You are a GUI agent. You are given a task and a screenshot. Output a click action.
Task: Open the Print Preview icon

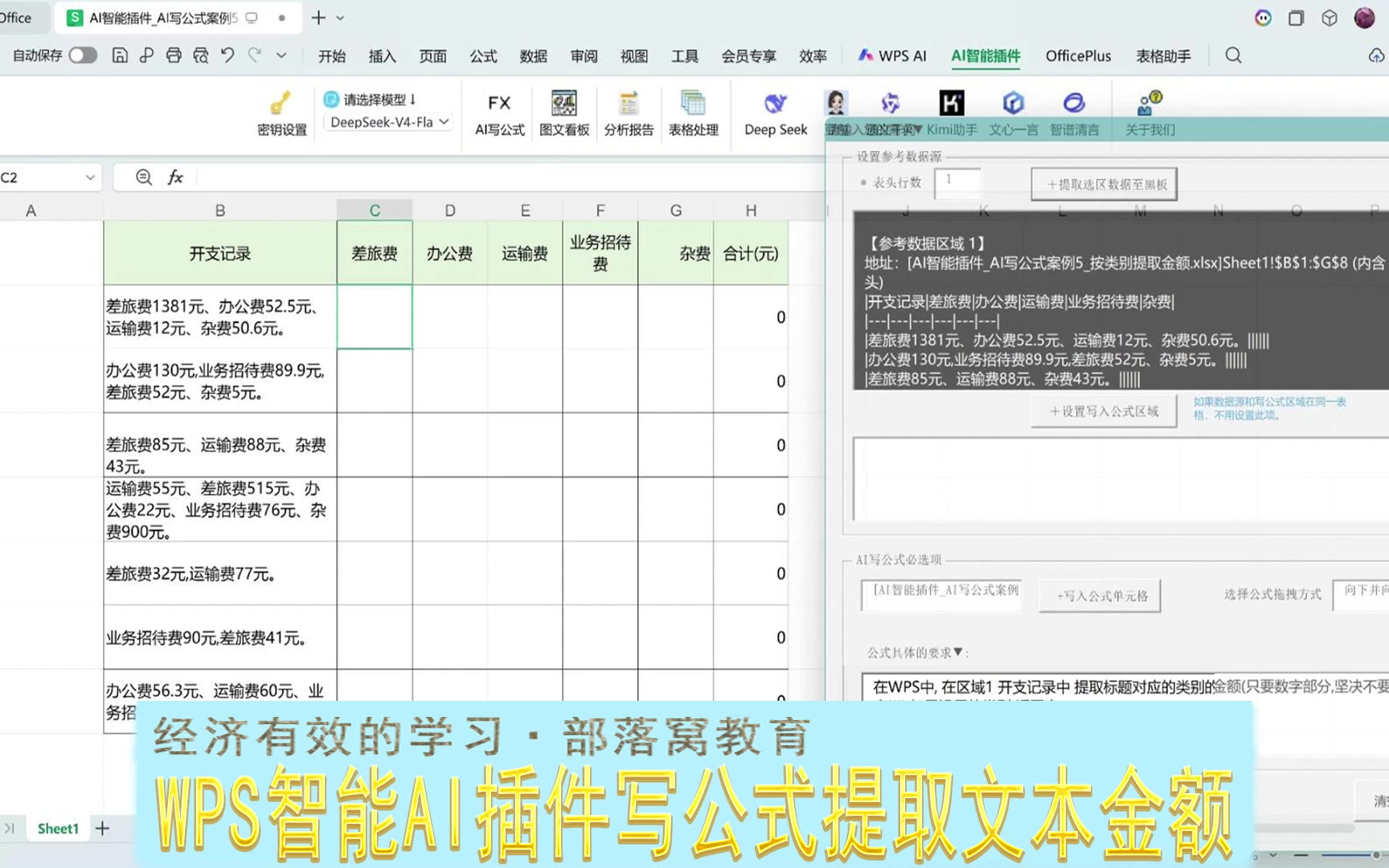point(201,55)
